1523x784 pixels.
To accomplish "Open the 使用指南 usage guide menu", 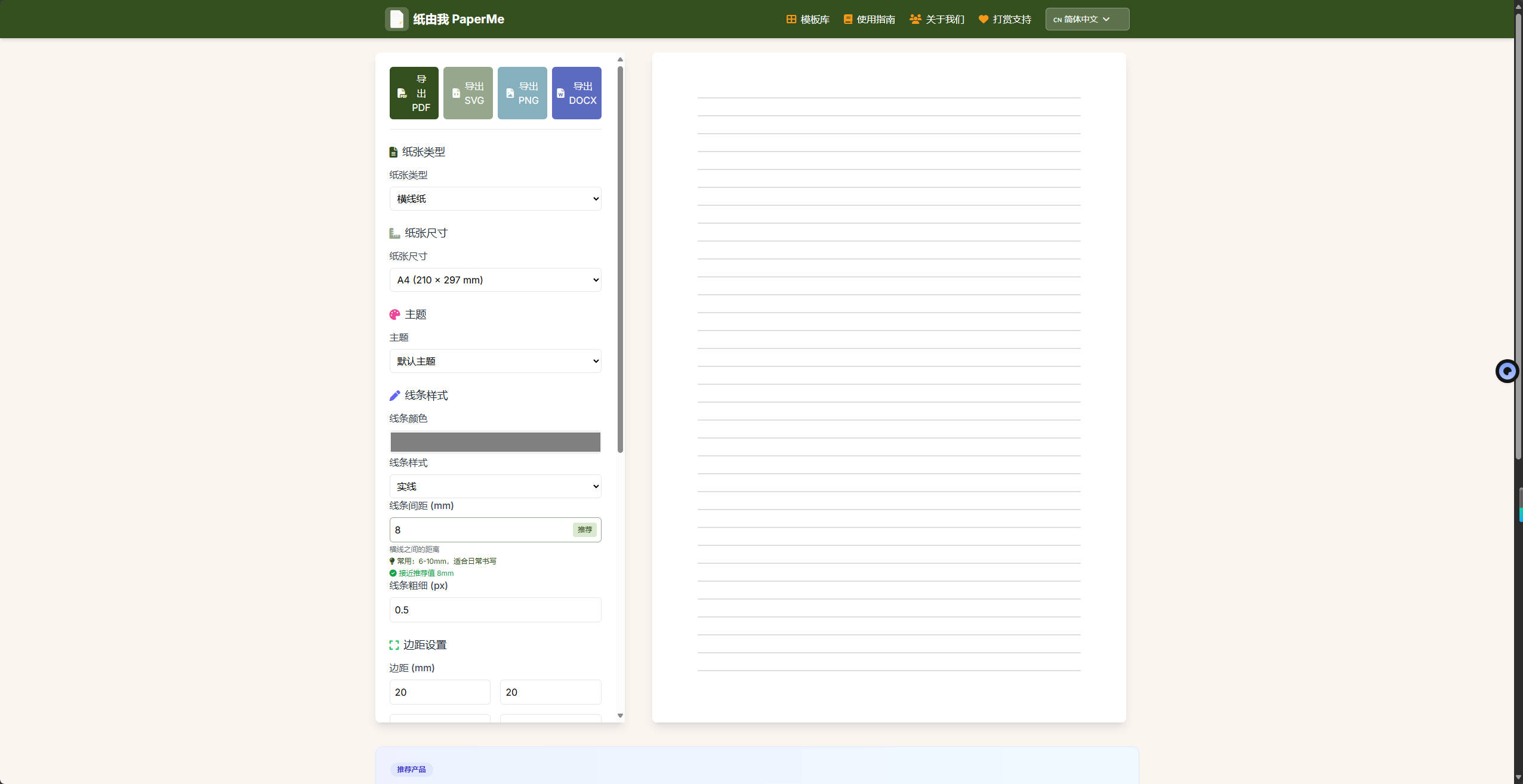I will [870, 19].
